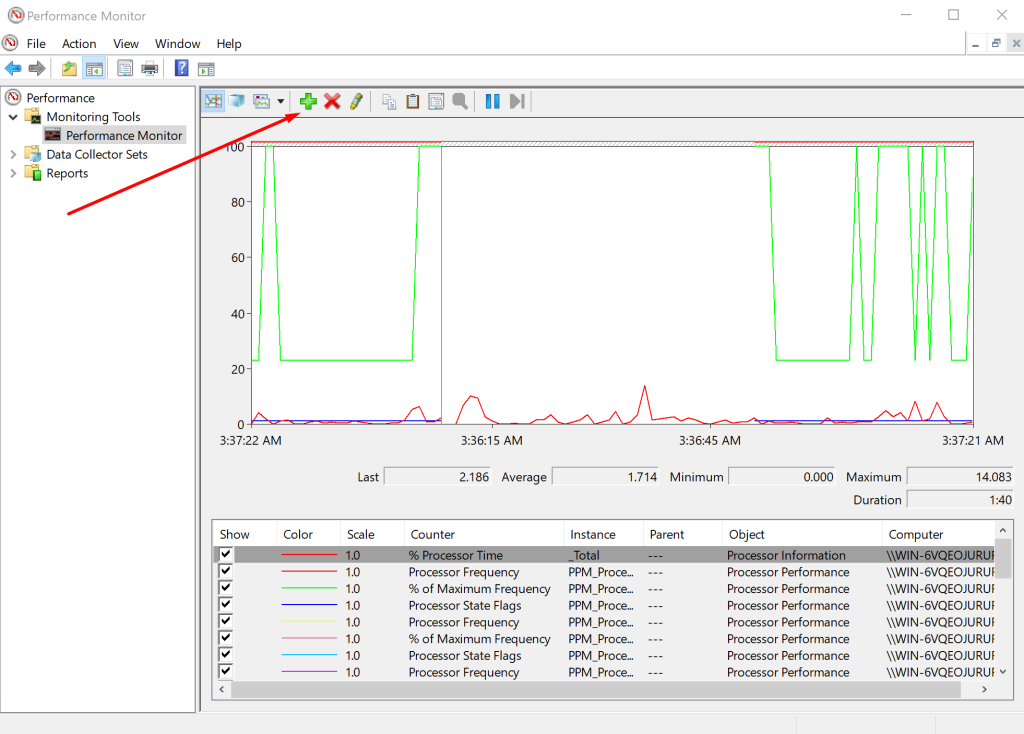Uncheck Show for the cyan Processor State Flags row
This screenshot has height=734, width=1024.
point(226,654)
